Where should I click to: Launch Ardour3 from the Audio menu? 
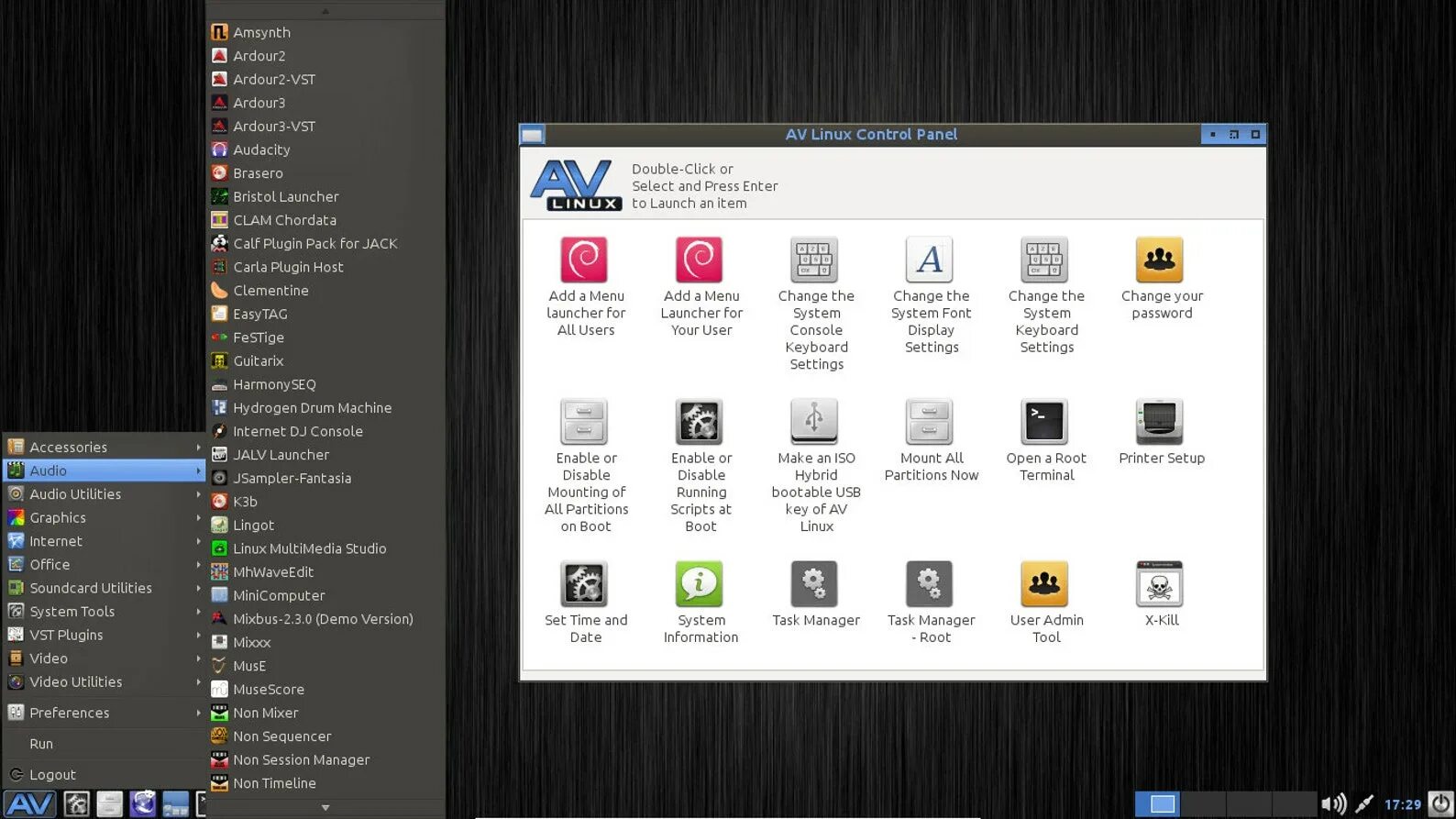[325, 103]
